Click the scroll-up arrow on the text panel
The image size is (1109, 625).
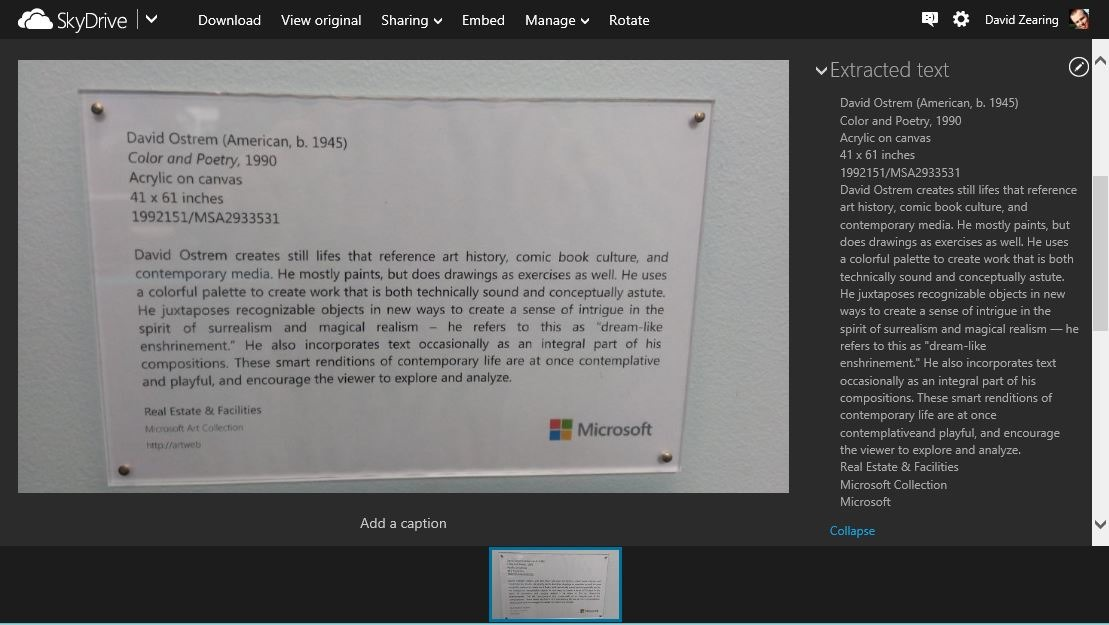pos(1099,61)
